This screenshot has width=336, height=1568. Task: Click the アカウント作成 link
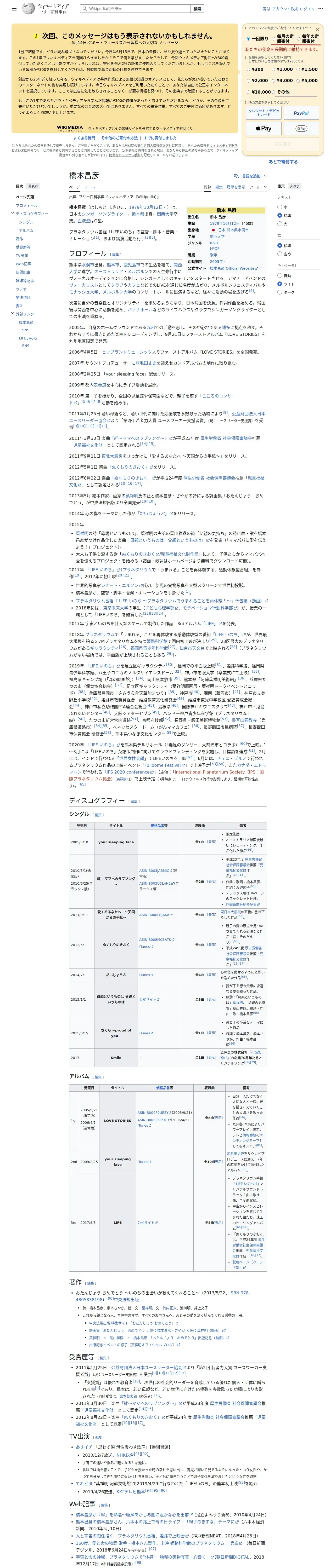(285, 9)
